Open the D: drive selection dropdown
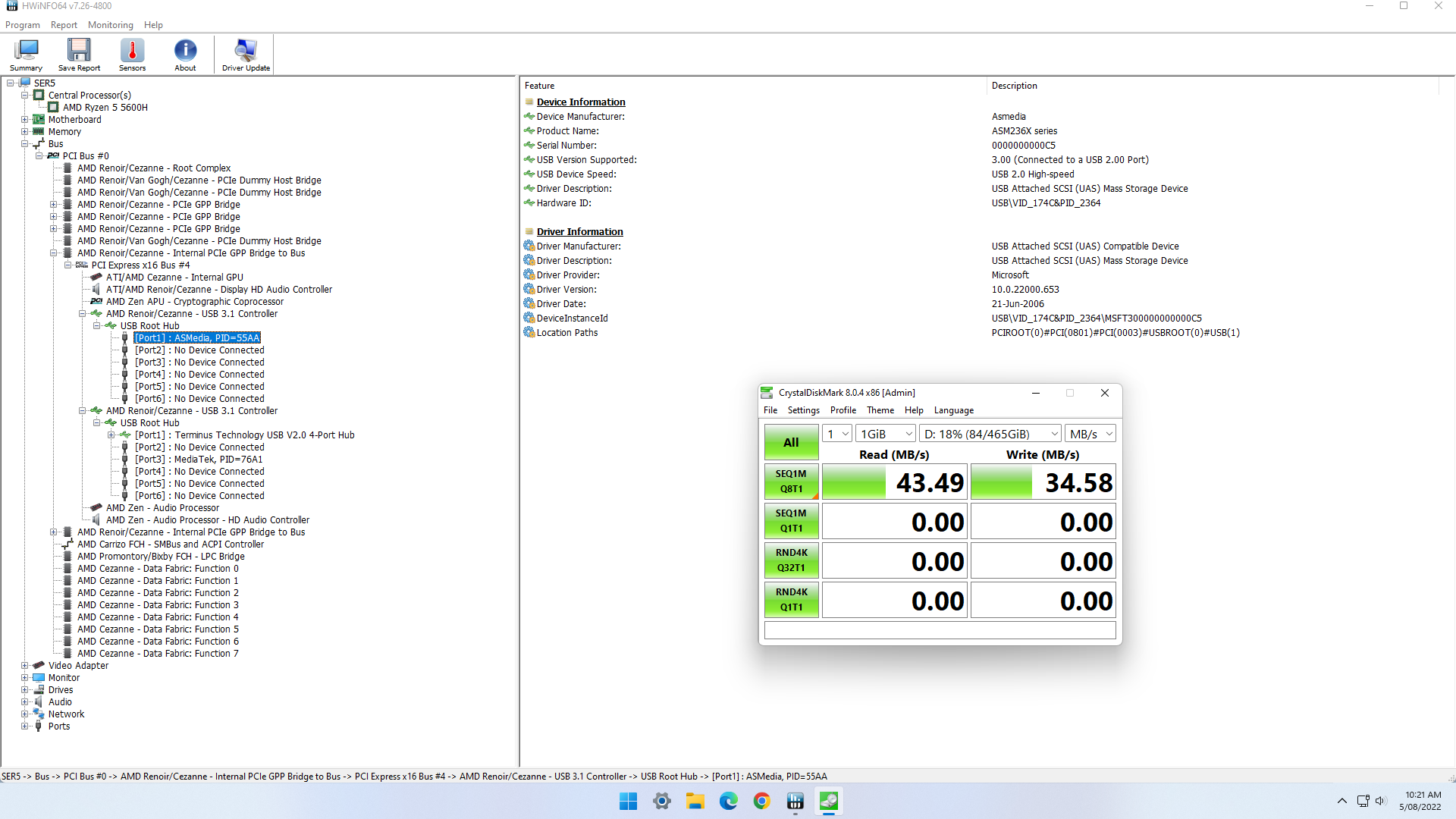 click(990, 434)
